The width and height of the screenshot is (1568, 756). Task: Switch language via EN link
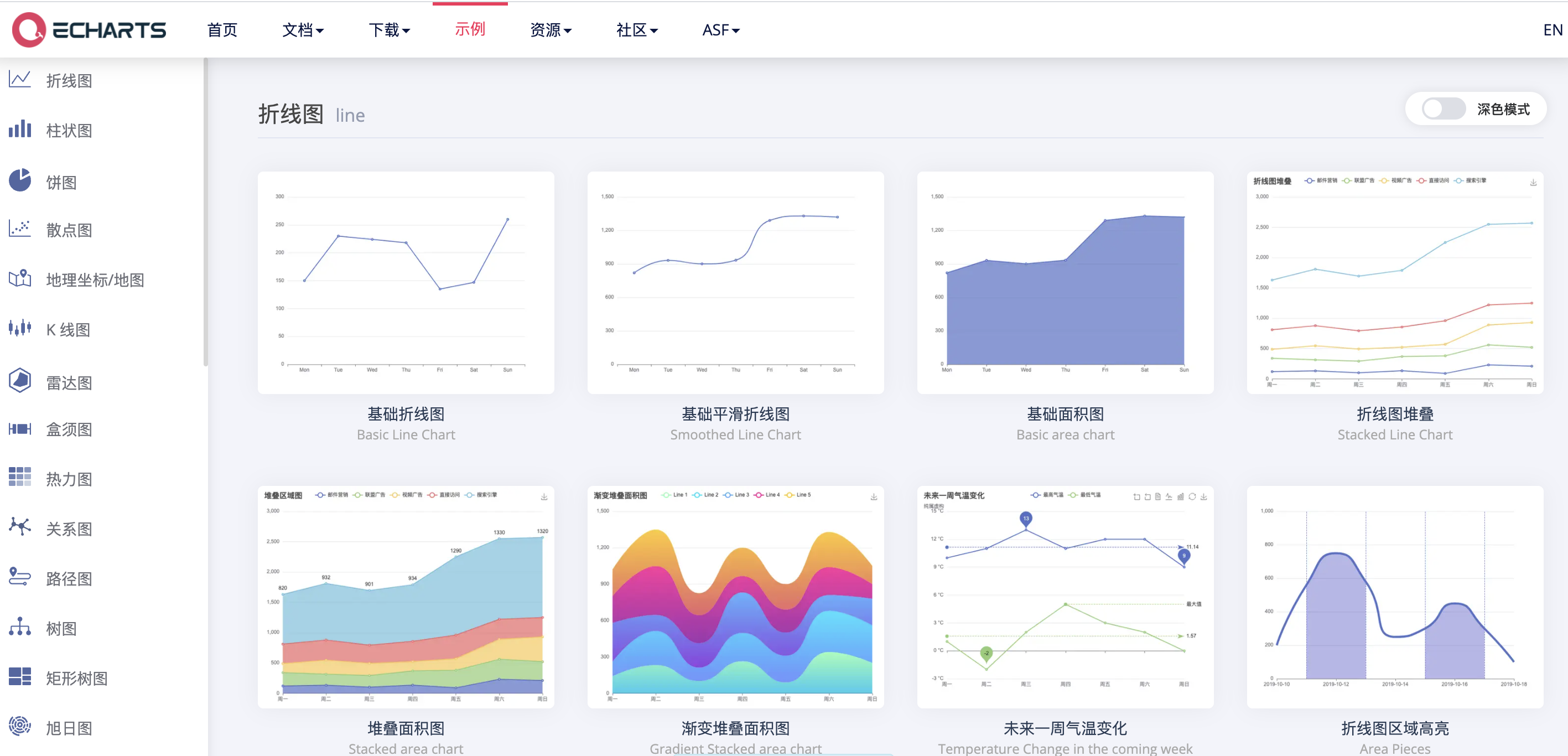click(1553, 30)
